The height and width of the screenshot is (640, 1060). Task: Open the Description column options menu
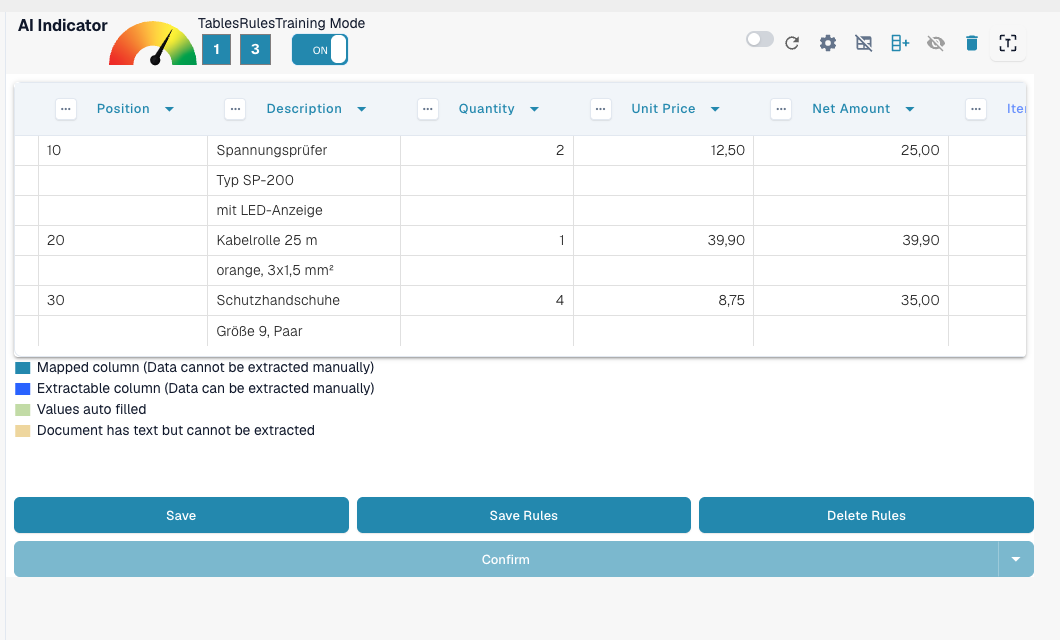click(235, 109)
